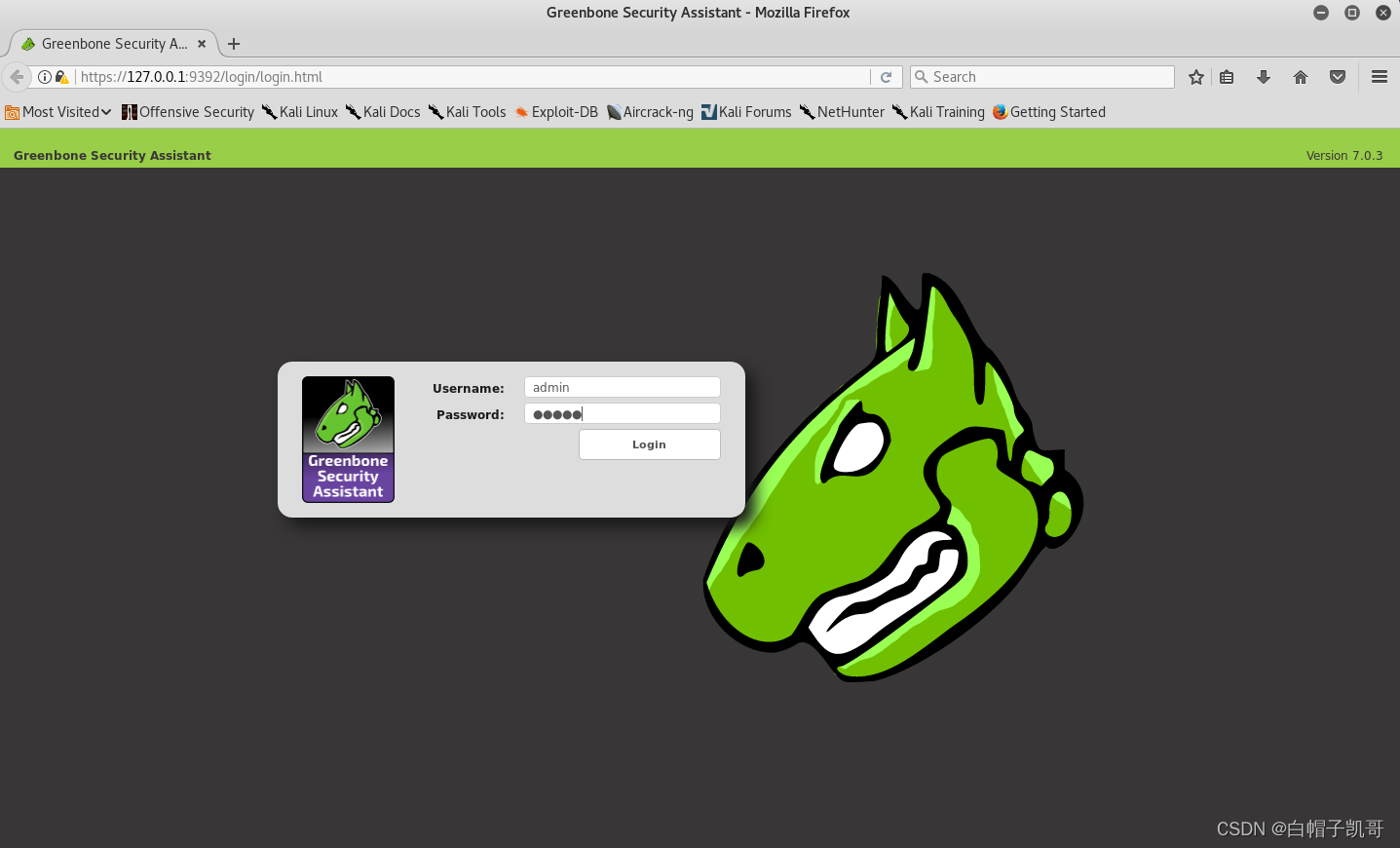Click the Greenbone Security Assistant logo in login box

pyautogui.click(x=348, y=440)
